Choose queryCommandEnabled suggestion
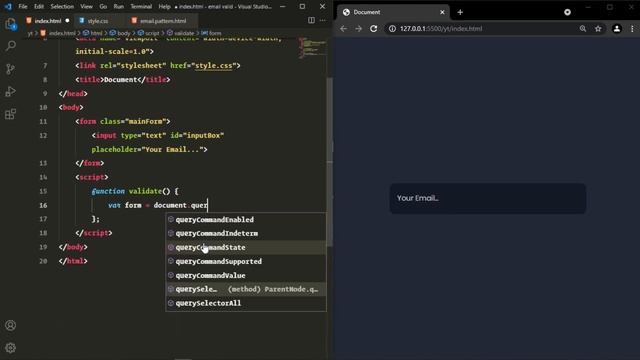 click(246, 220)
